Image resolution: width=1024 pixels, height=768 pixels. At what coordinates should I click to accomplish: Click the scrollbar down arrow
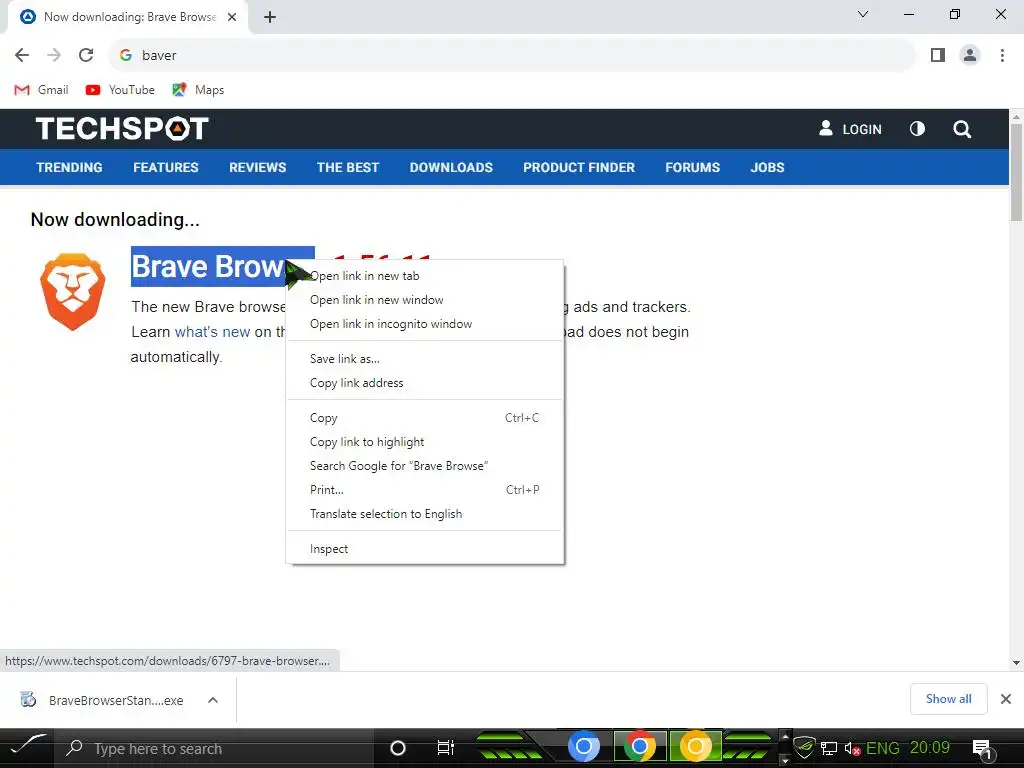(x=1016, y=663)
